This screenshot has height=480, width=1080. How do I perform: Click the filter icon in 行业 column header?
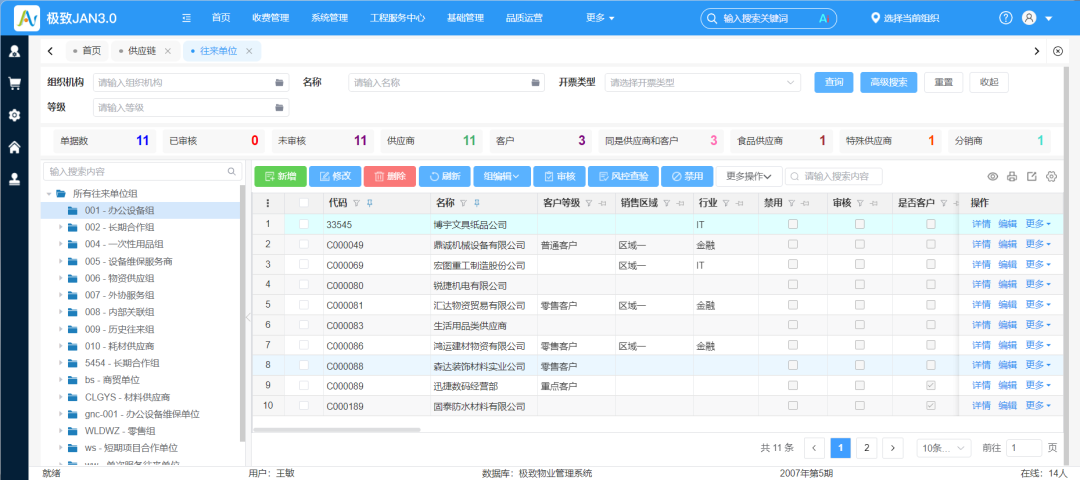(x=726, y=203)
